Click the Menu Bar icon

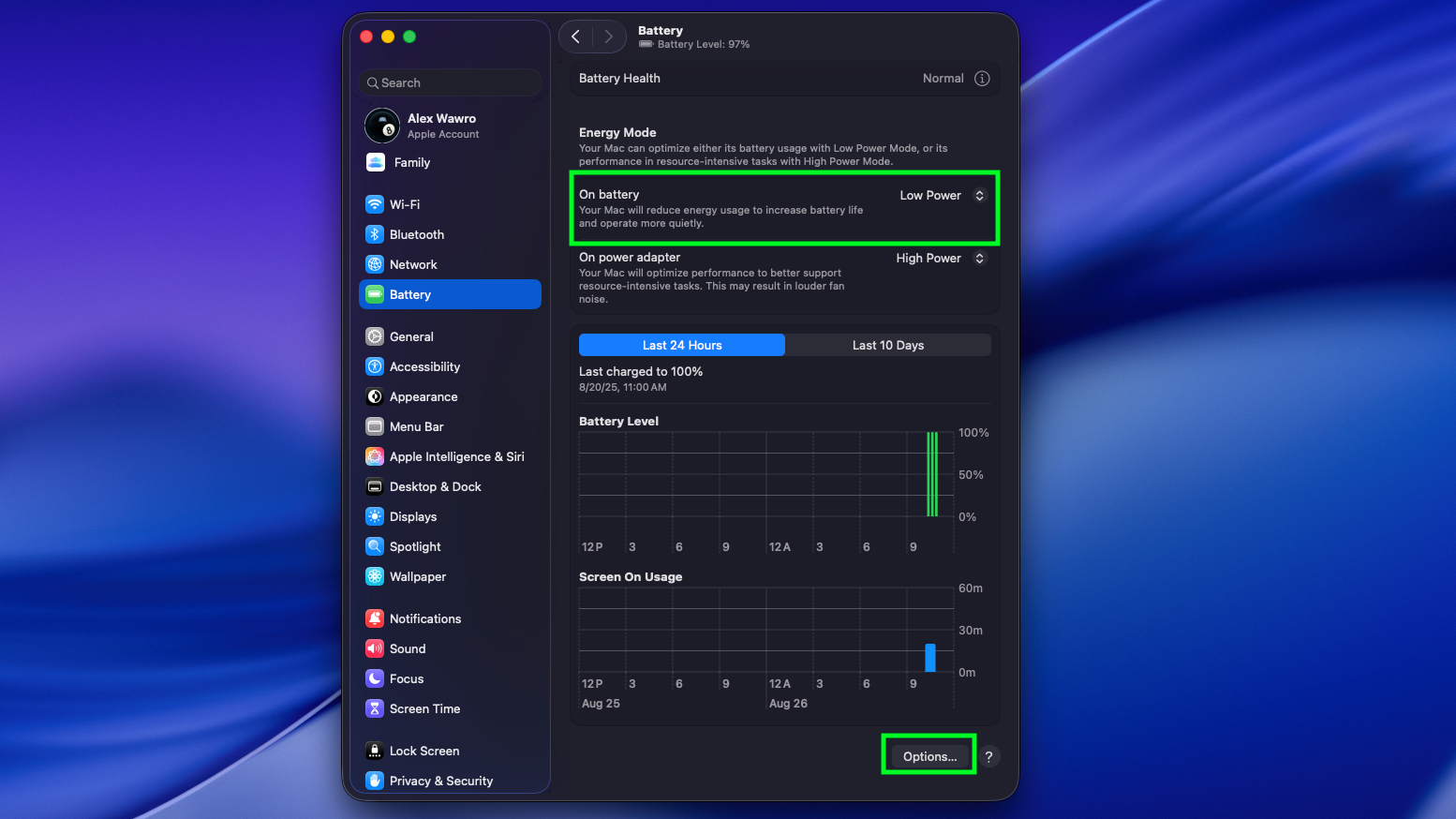click(x=375, y=426)
